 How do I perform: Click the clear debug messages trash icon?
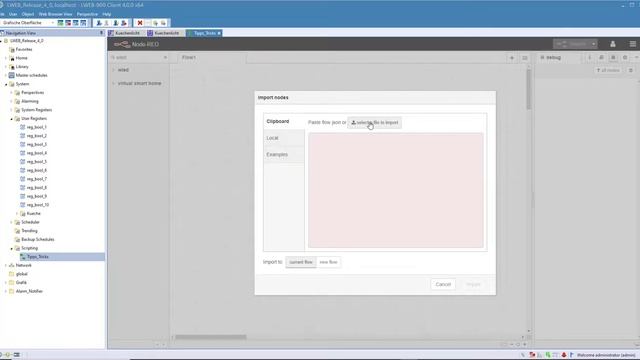pos(631,70)
